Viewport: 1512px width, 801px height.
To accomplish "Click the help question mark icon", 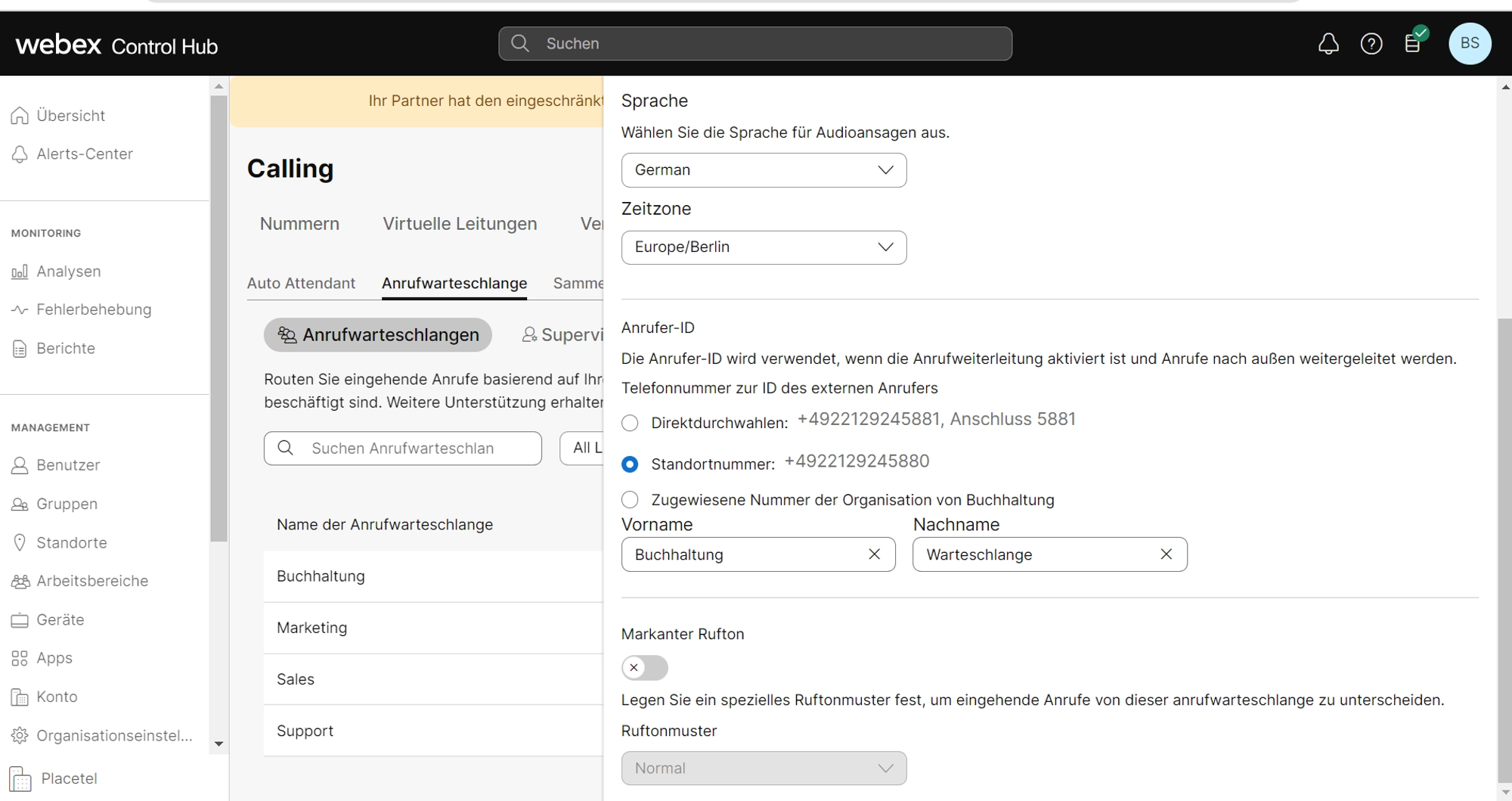I will (x=1371, y=44).
